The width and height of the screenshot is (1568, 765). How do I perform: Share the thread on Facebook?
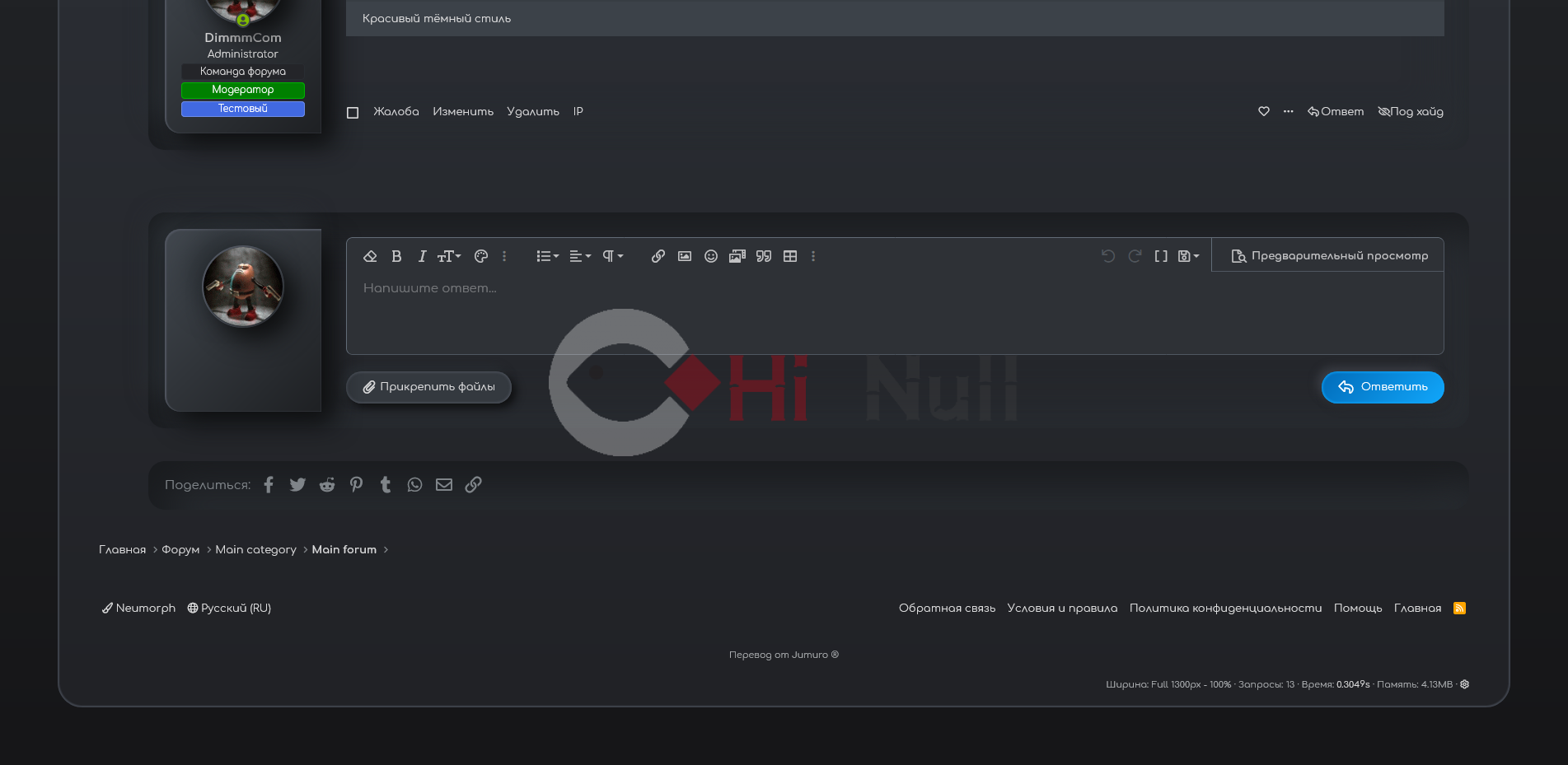269,485
